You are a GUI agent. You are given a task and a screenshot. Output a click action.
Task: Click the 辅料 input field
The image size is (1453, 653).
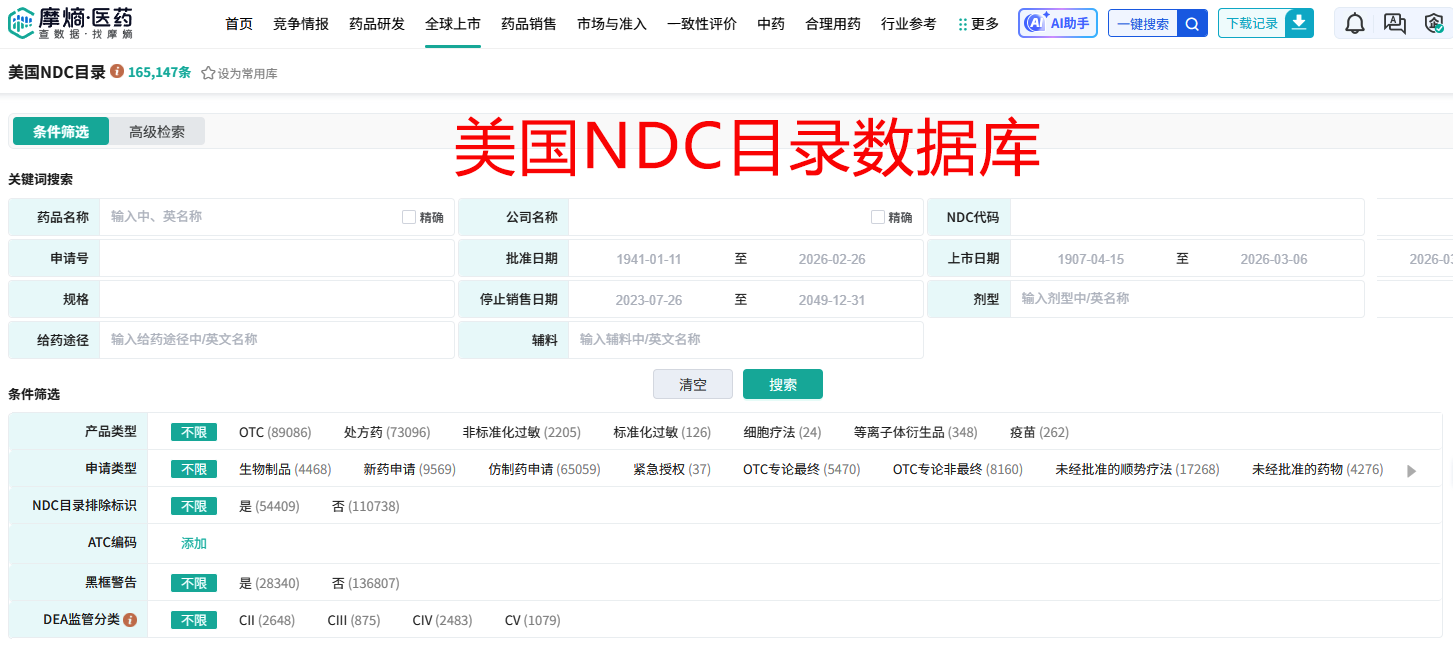point(745,340)
